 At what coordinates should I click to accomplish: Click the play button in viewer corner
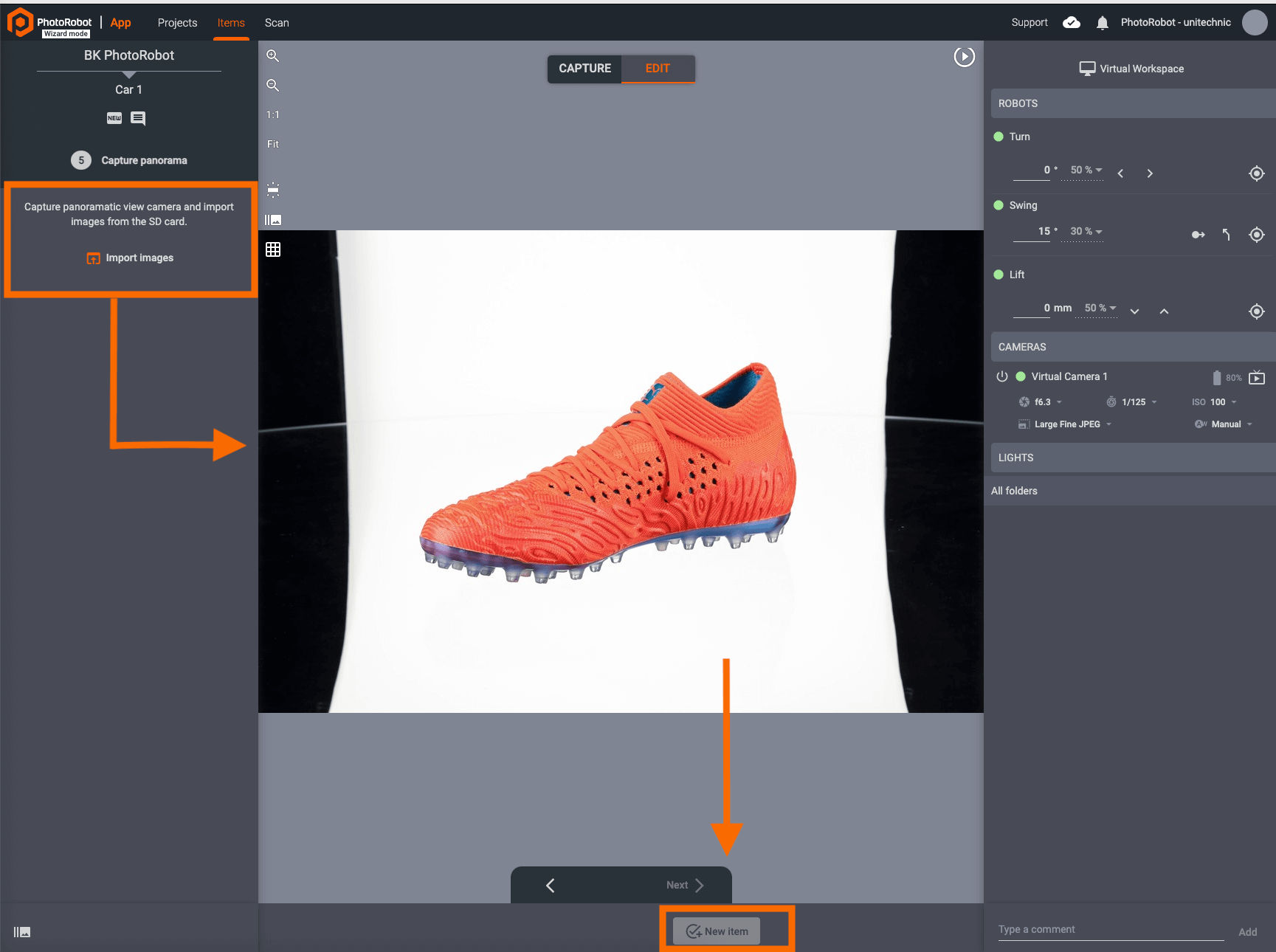coord(964,57)
